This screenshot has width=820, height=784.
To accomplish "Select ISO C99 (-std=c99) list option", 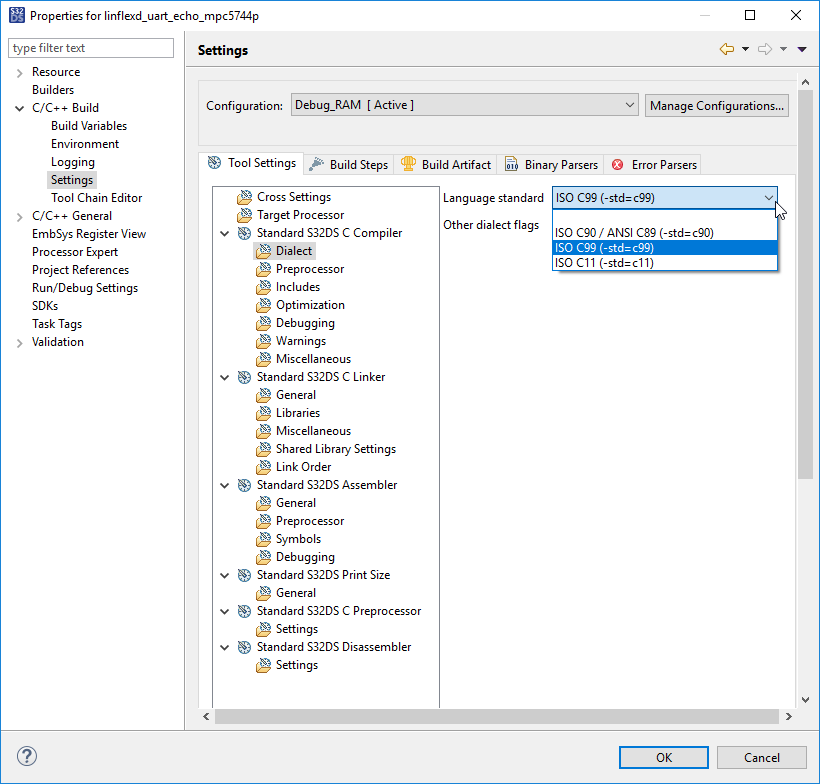I will (665, 247).
